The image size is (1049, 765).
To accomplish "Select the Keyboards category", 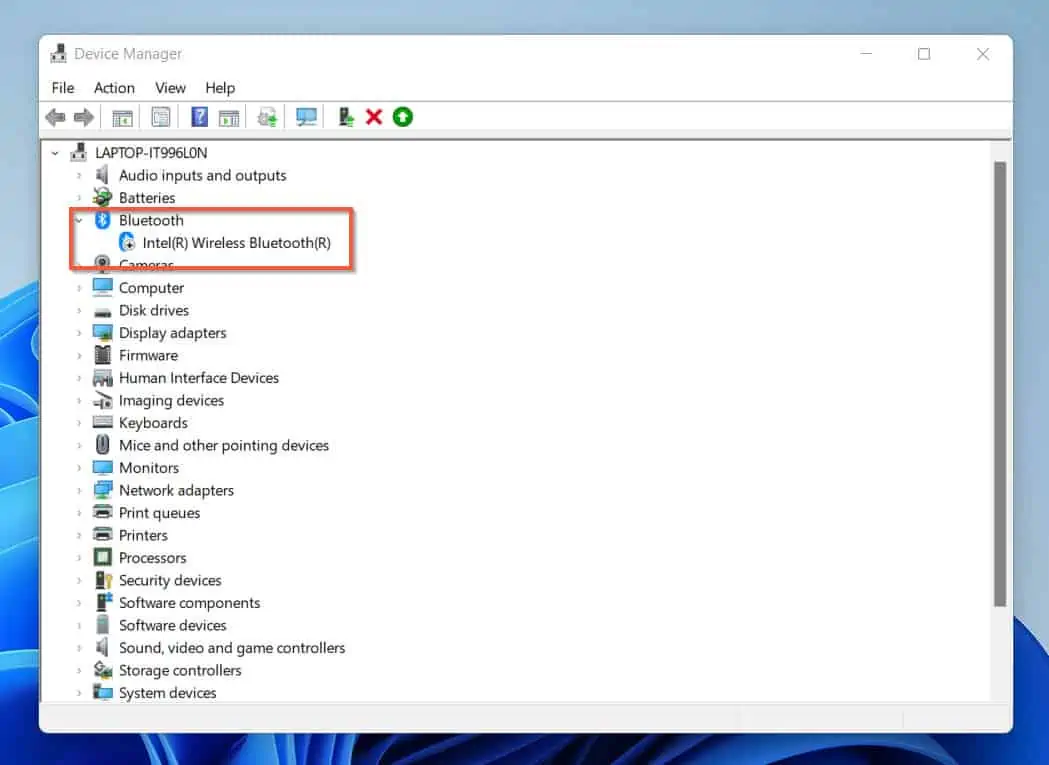I will click(x=153, y=423).
